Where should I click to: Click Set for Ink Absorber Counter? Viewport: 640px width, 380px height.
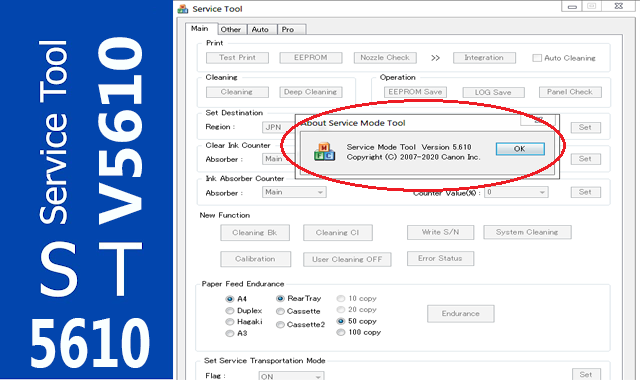tap(585, 192)
